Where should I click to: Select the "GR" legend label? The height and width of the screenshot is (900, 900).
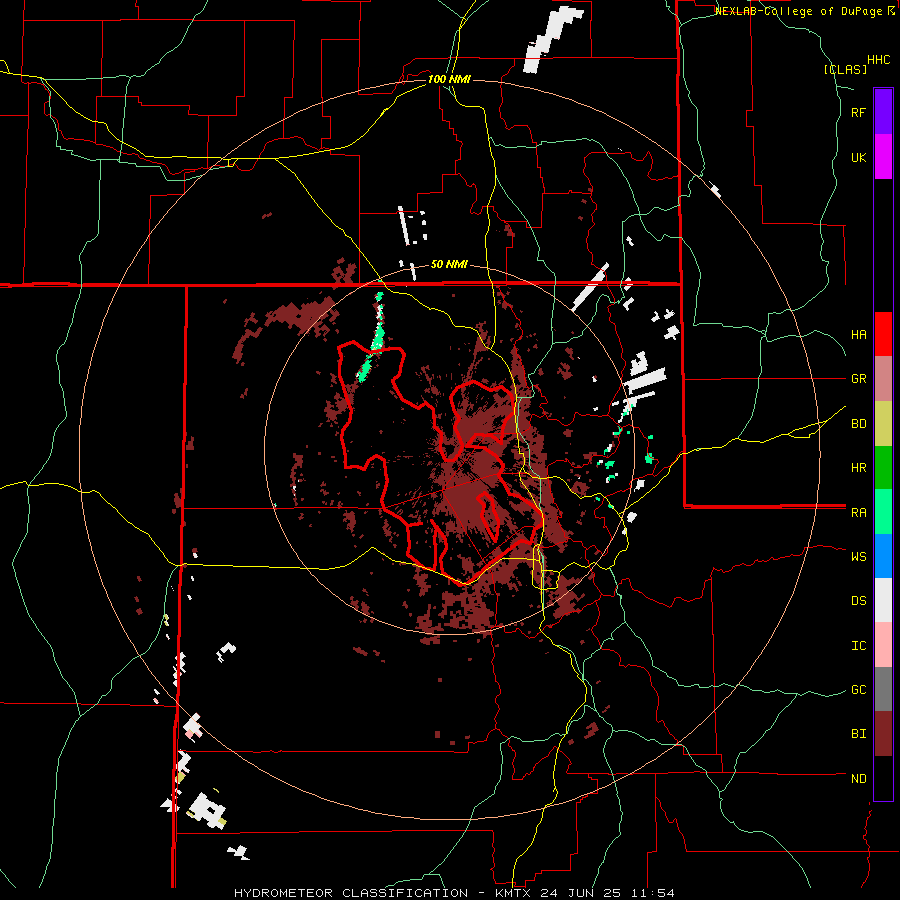858,379
